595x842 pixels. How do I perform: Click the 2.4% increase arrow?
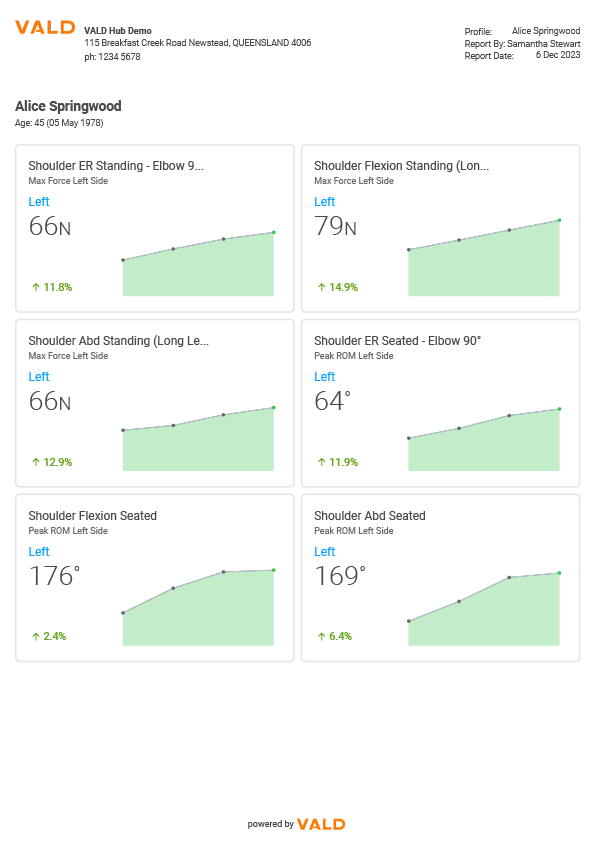pos(36,636)
